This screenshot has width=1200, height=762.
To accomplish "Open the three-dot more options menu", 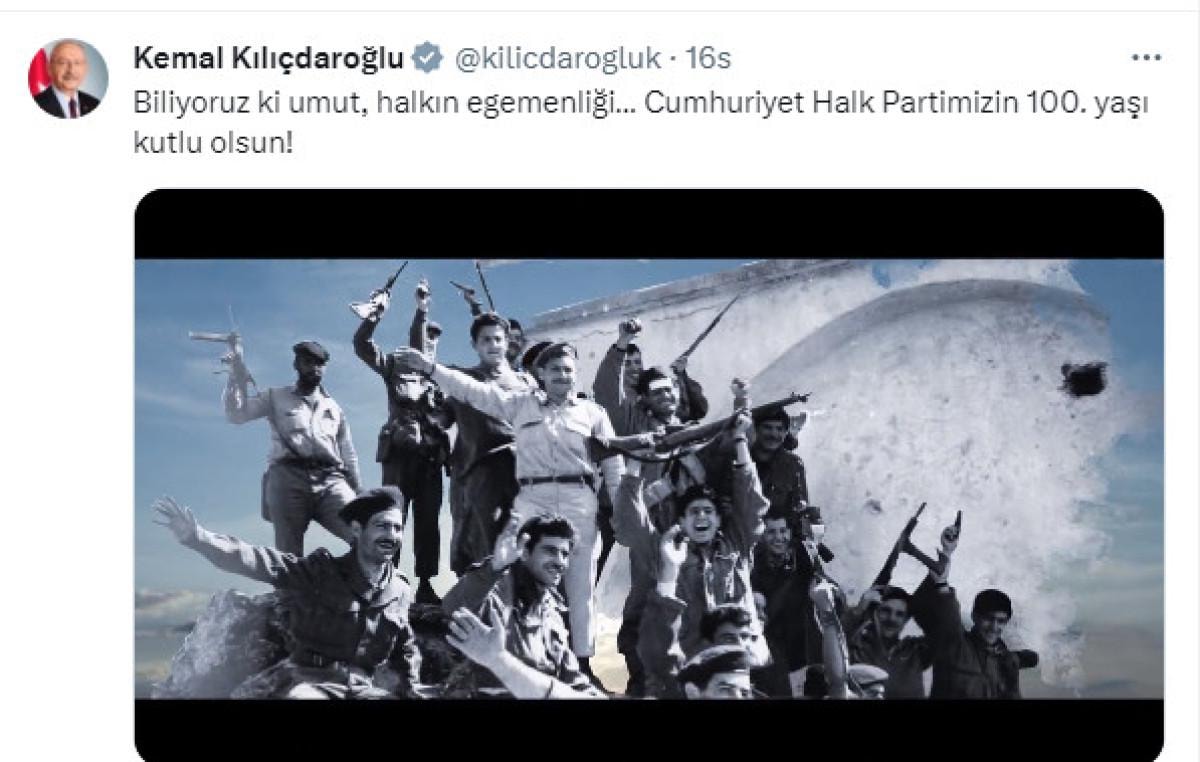I will pyautogui.click(x=1146, y=58).
